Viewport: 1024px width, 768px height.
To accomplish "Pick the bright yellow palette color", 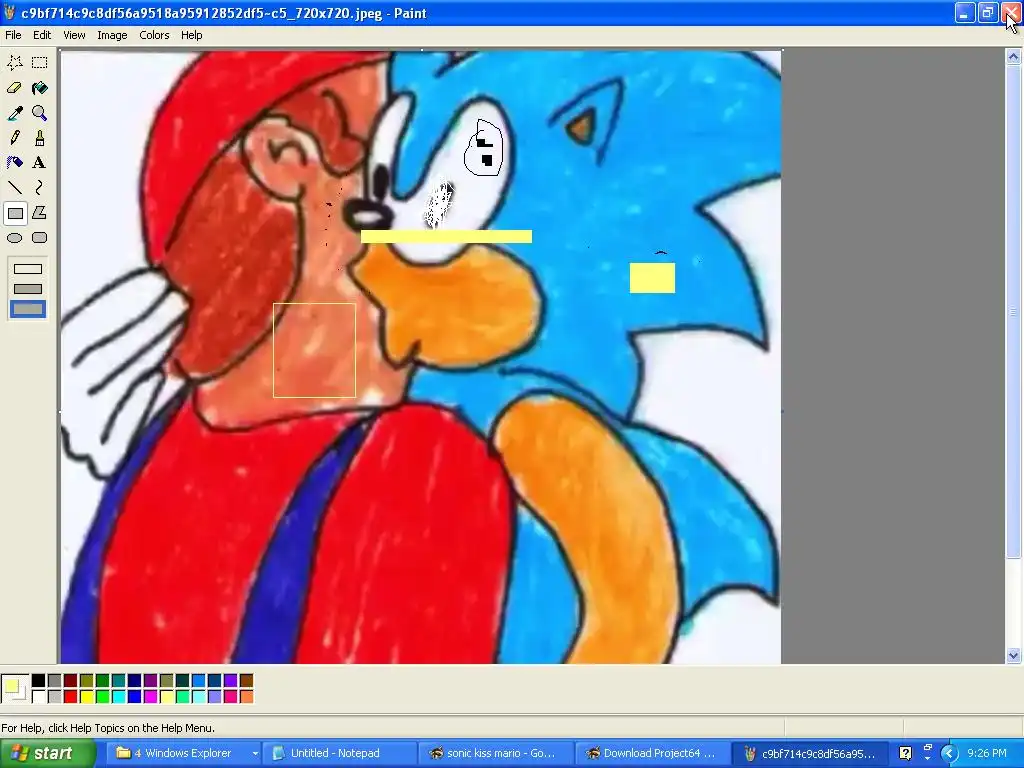I will tap(86, 697).
